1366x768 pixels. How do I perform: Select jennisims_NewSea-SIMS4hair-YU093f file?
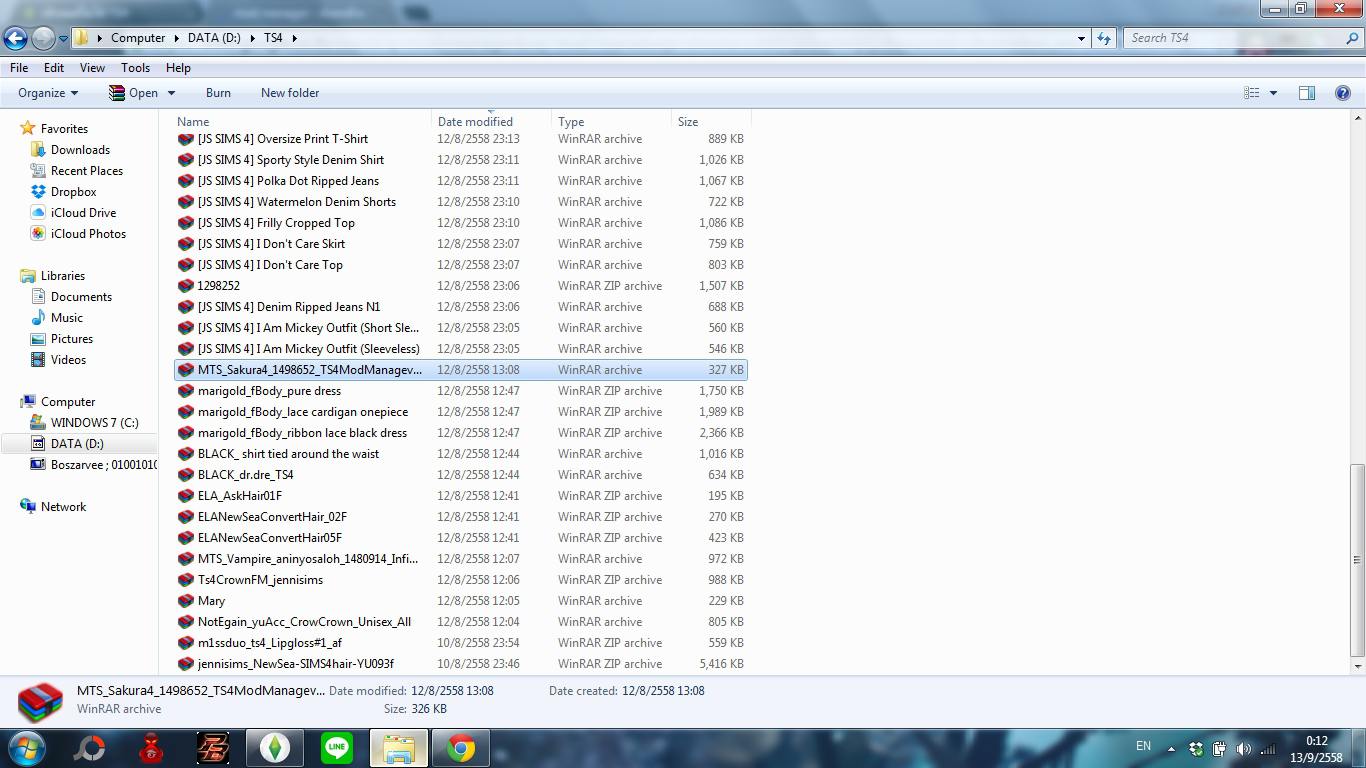tap(296, 664)
